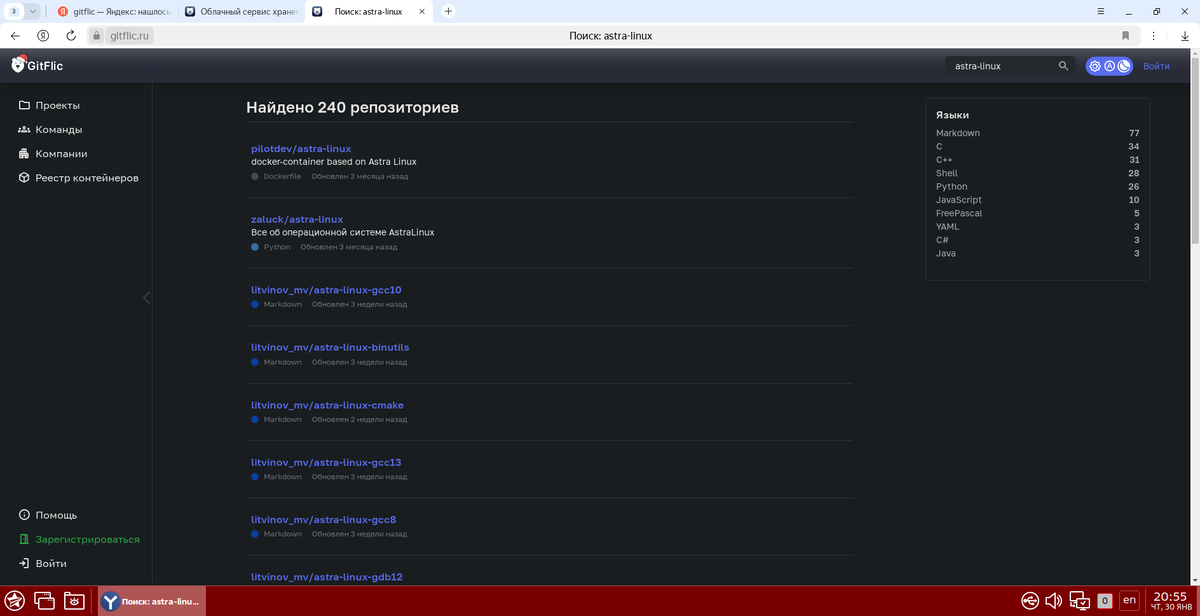Click the third taskbar launcher icon

point(74,601)
